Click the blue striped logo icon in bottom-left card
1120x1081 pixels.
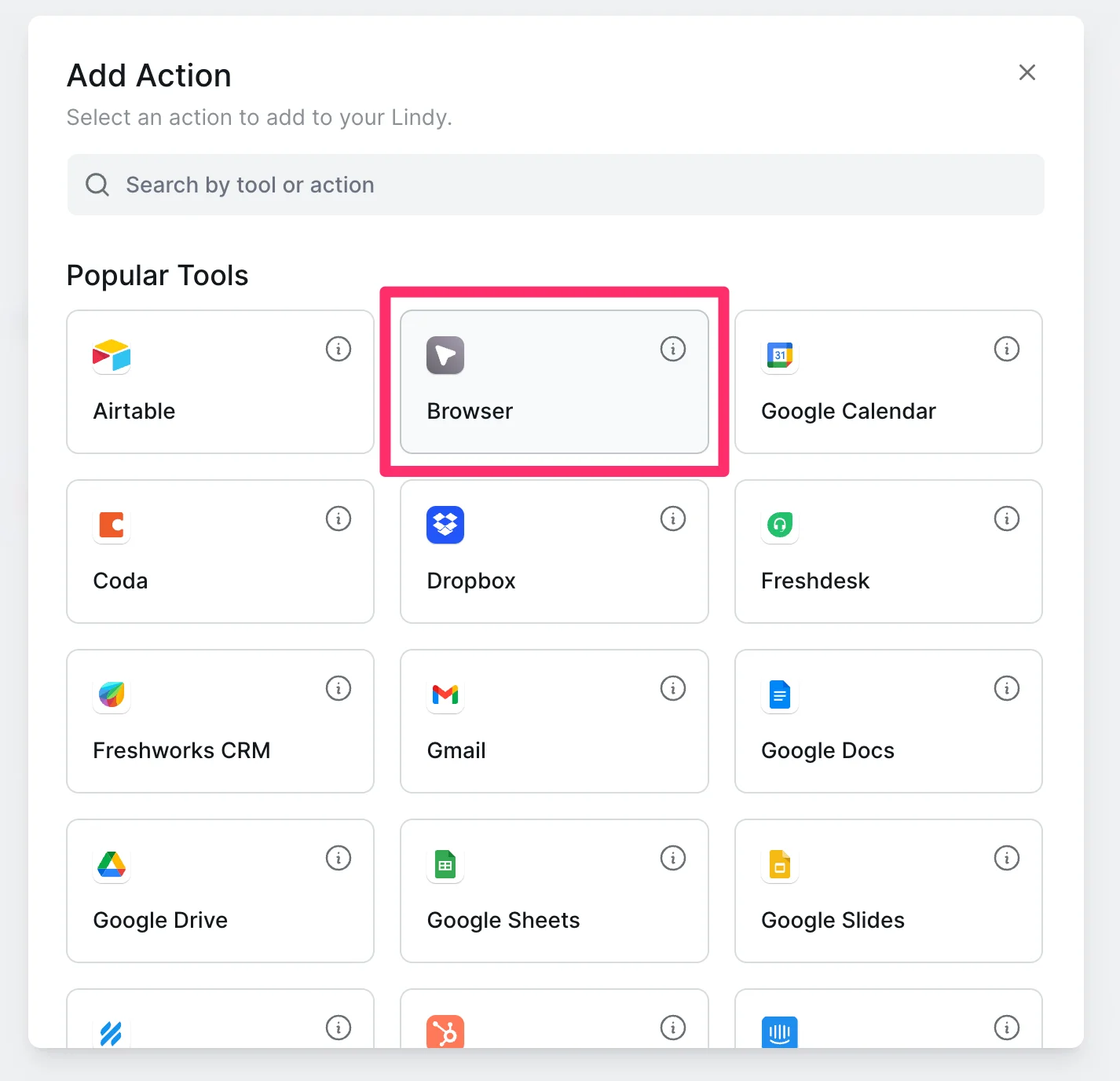coord(112,1032)
